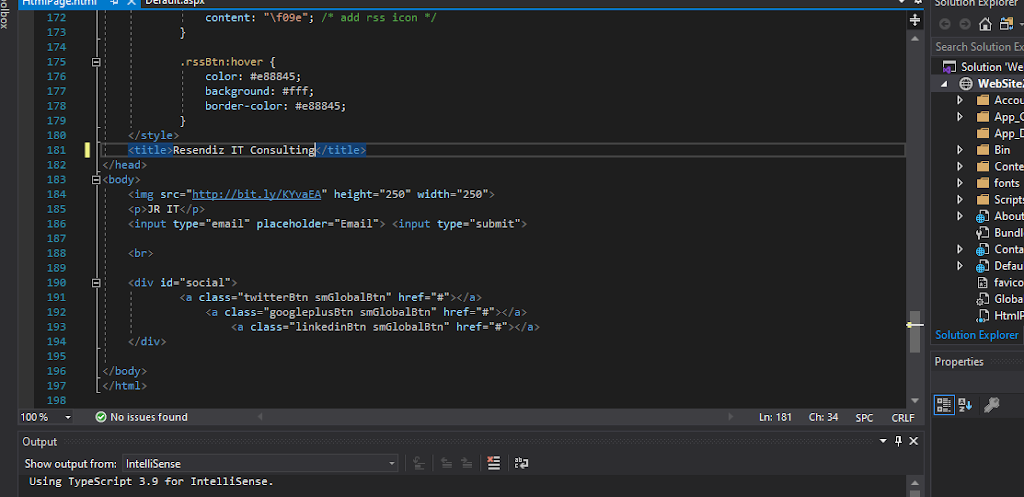Click the Bundle config file icon
This screenshot has width=1024, height=497.
(983, 233)
